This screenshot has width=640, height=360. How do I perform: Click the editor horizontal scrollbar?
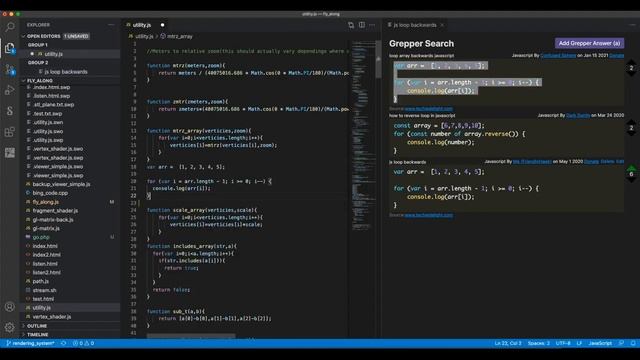click(191, 336)
